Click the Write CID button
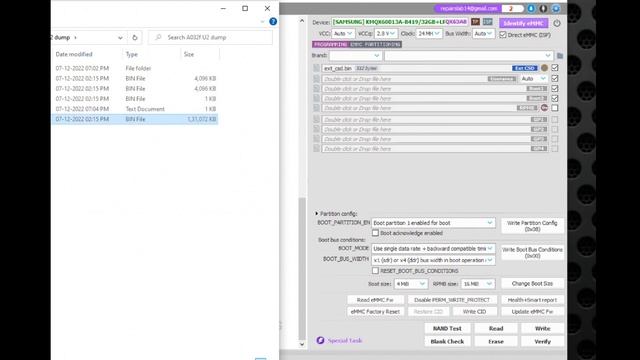The height and width of the screenshot is (360, 640). (x=474, y=311)
